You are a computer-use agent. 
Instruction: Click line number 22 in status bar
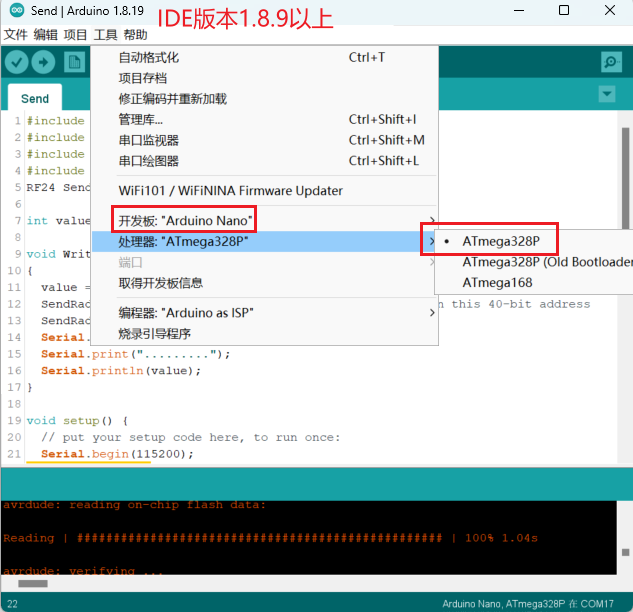point(13,604)
